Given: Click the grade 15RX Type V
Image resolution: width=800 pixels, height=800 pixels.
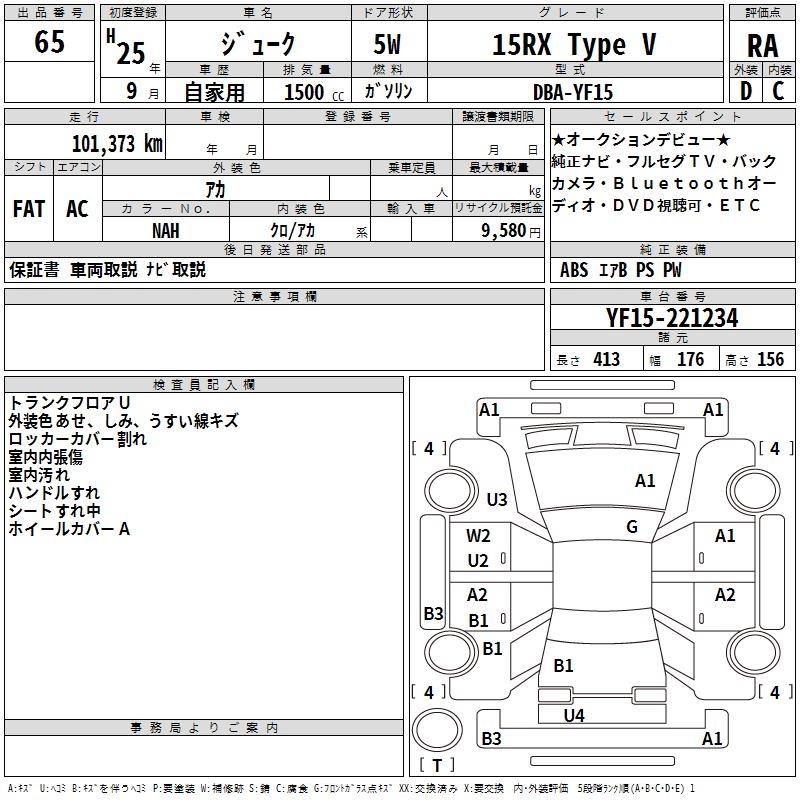Looking at the screenshot, I should click(x=574, y=45).
